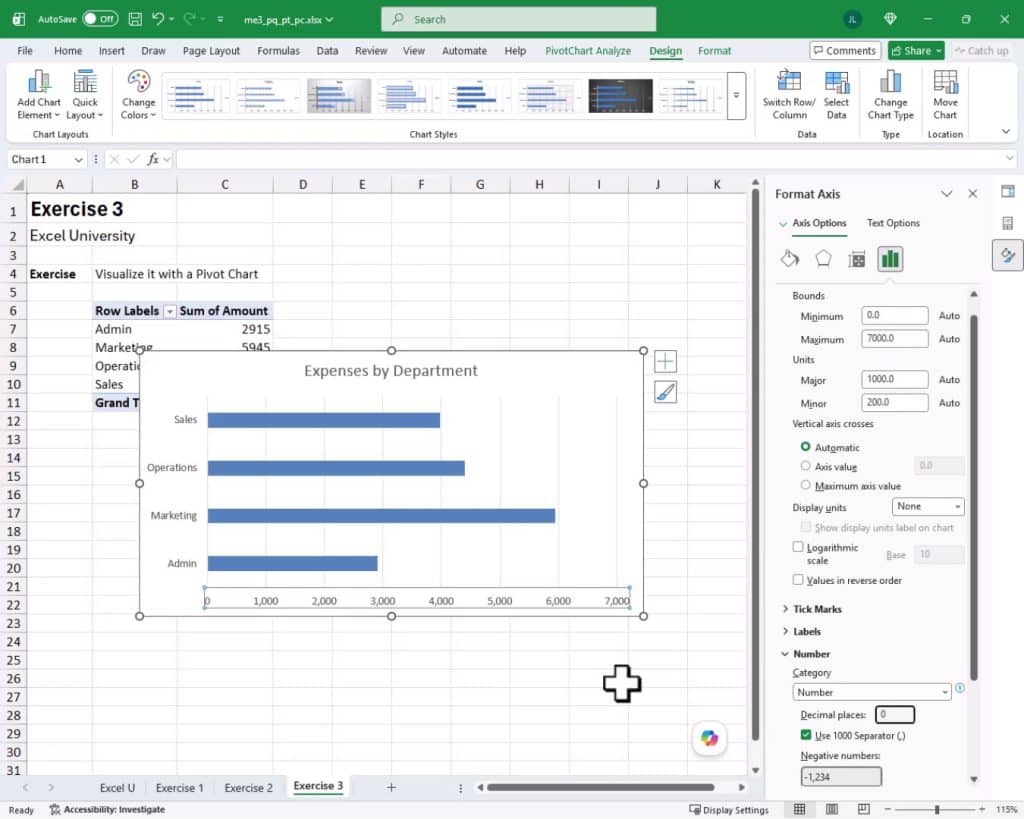The width and height of the screenshot is (1024, 819).
Task: Open the Number Category dropdown
Action: [x=871, y=692]
